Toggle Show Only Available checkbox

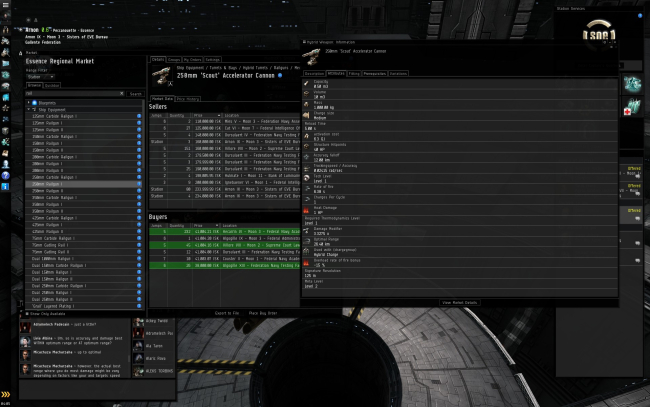[x=27, y=314]
